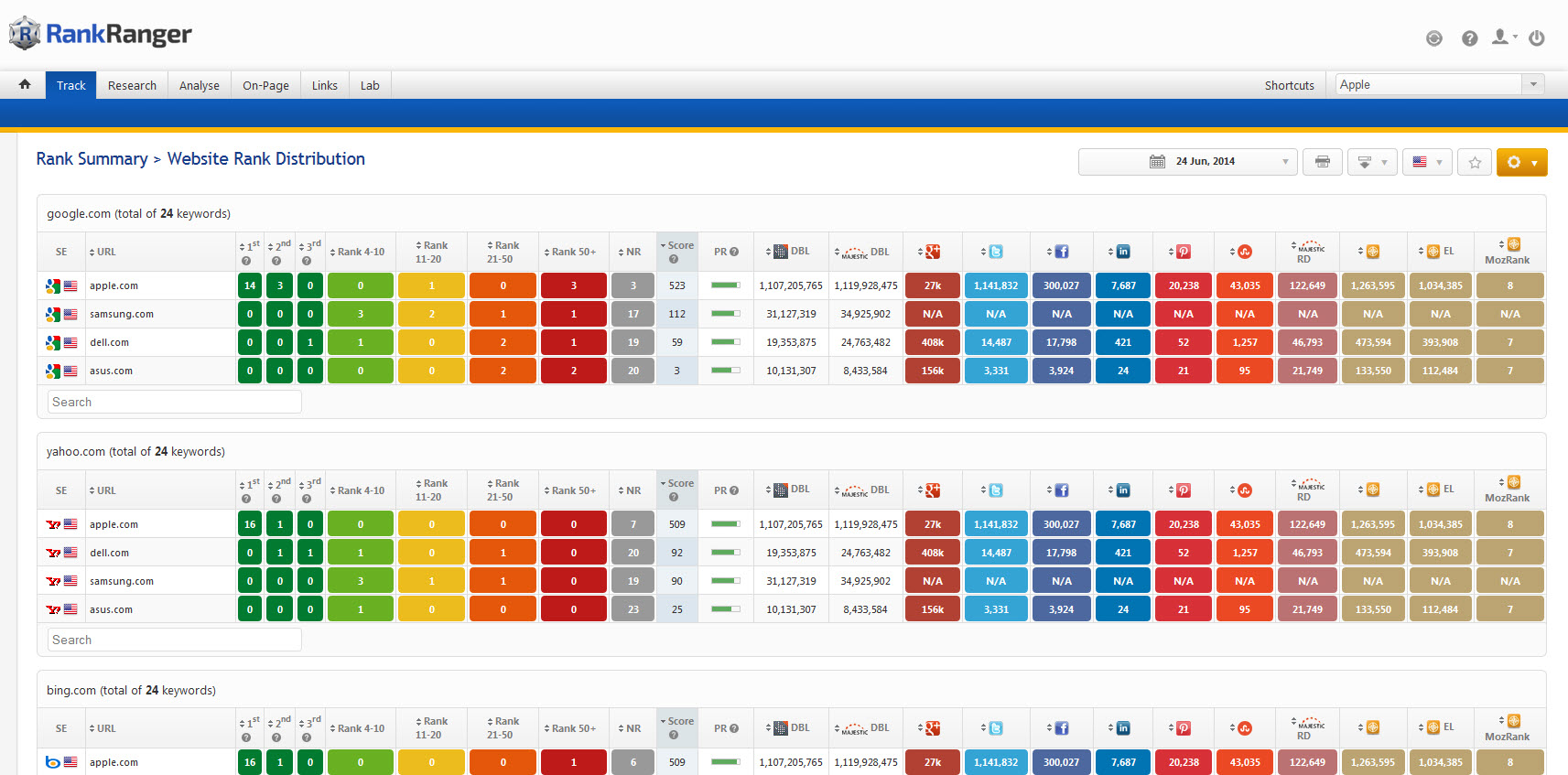This screenshot has width=1568, height=775.
Task: Open the help question mark icon
Action: 1469,38
